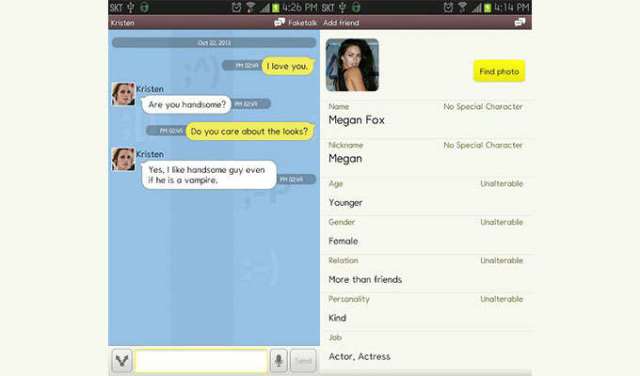Tap the 'Kristen' title in chat header
Screen dimensions: 640x376
122,23
